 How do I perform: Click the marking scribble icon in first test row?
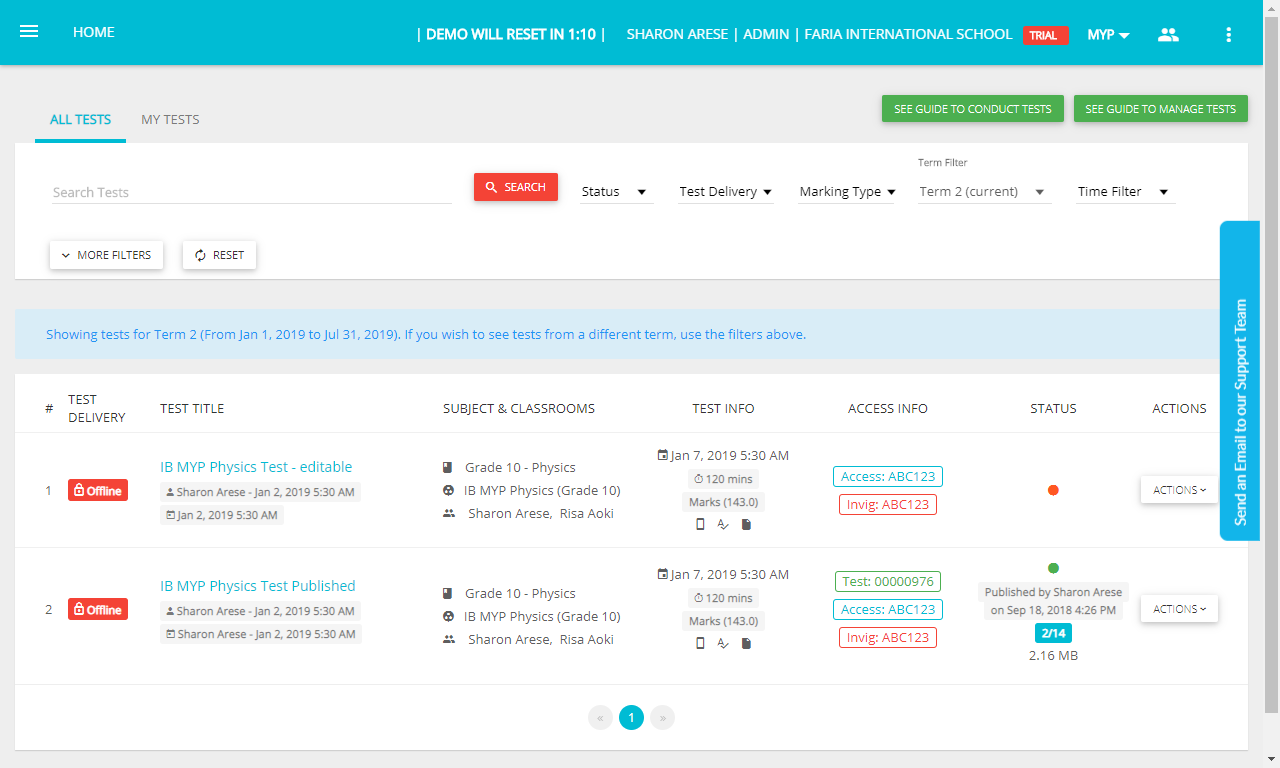(723, 524)
